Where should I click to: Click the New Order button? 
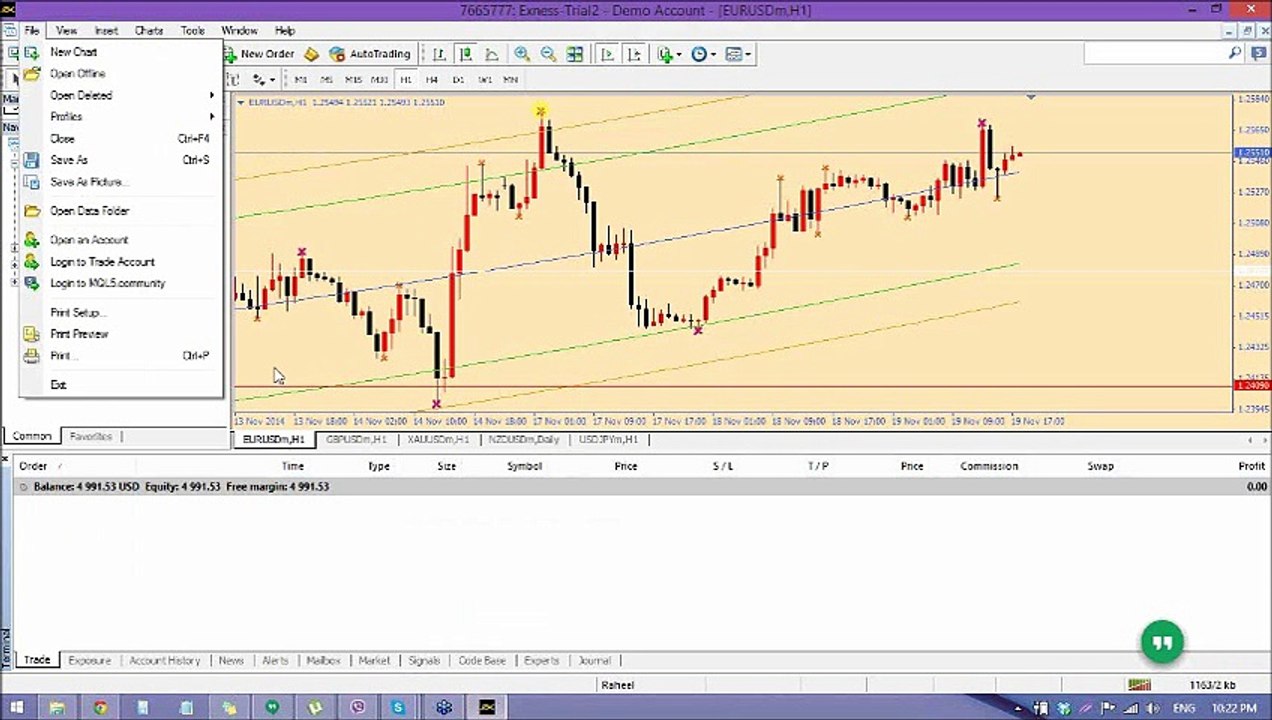click(x=258, y=54)
